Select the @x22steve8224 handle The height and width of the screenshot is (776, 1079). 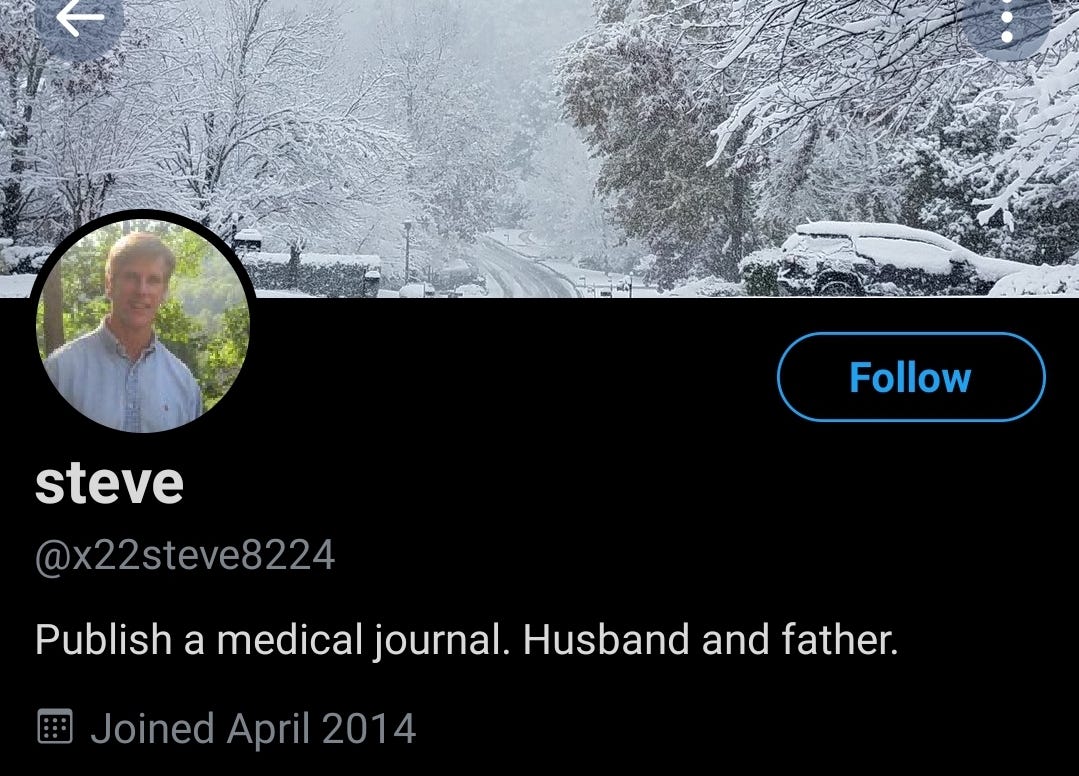coord(184,556)
